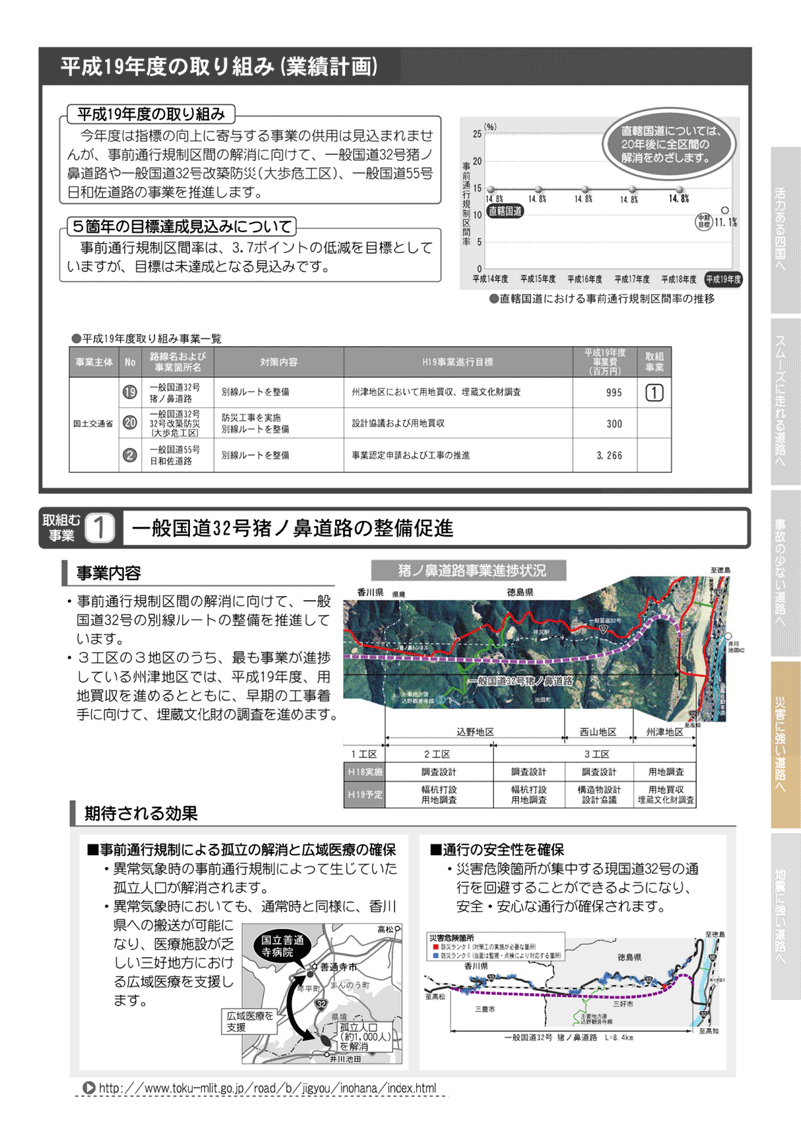This screenshot has height=1133, width=801.
Task: Click the 構造物設計 設計協議 cell
Action: click(x=599, y=795)
